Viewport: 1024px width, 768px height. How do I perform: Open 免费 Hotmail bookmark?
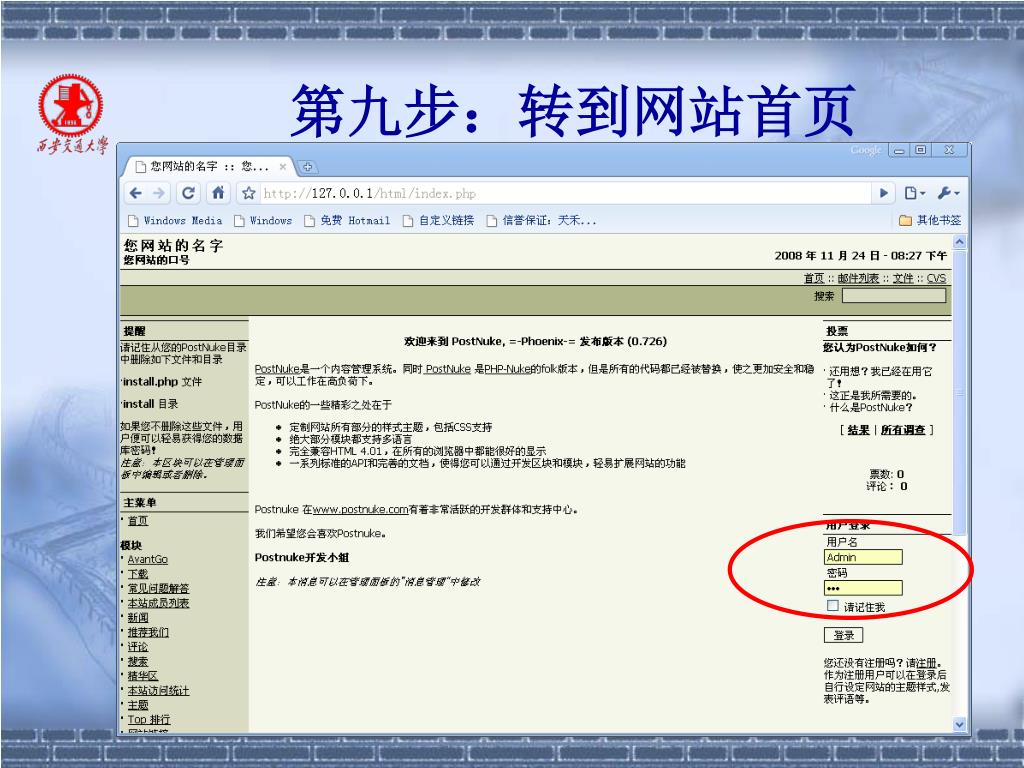[347, 221]
